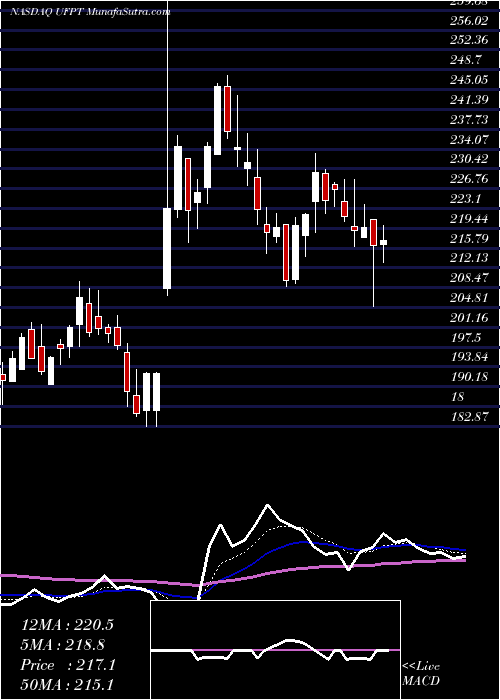Screen dimensions: 500x700
Task: Click inside the MACD inset chart
Action: coord(275,650)
